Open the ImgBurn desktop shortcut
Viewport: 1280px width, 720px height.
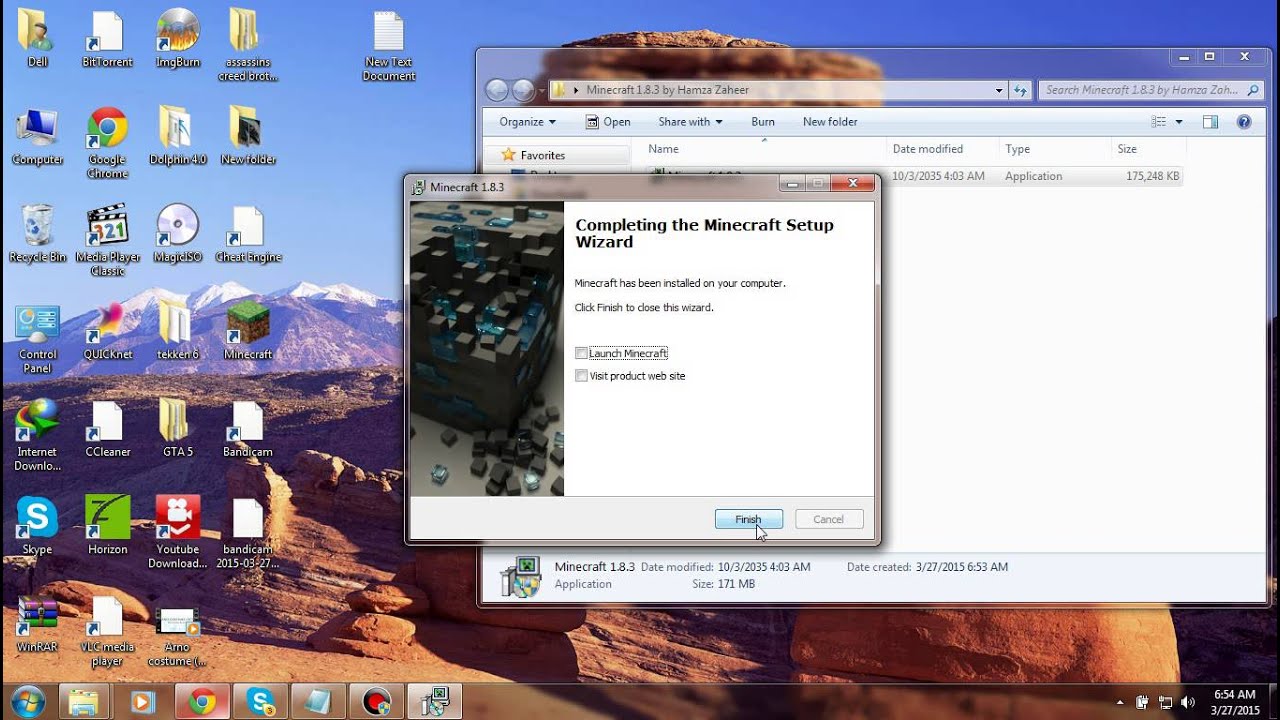click(178, 38)
